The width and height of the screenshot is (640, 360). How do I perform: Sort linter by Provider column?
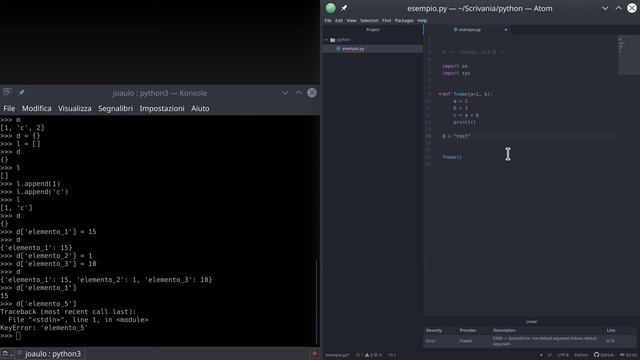pyautogui.click(x=468, y=330)
